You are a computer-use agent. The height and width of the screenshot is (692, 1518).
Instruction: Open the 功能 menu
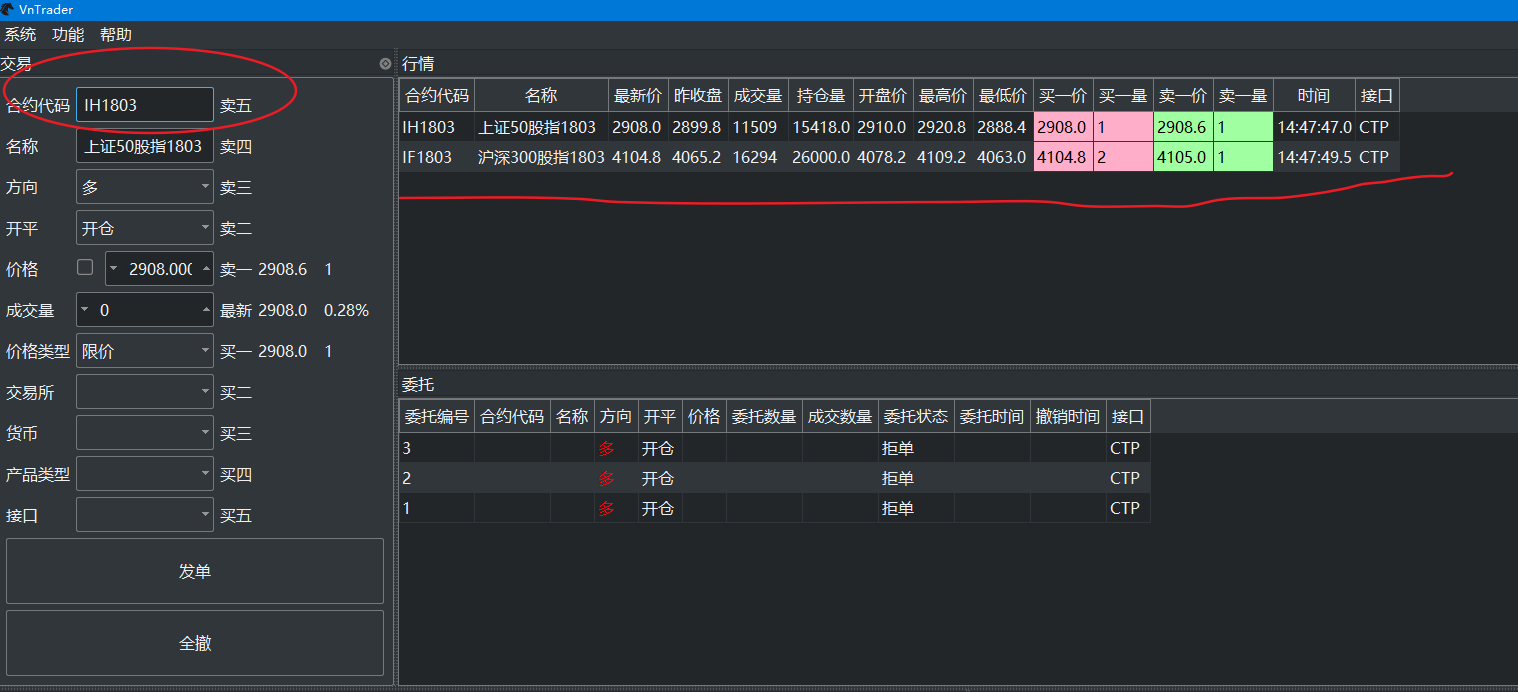pos(67,34)
